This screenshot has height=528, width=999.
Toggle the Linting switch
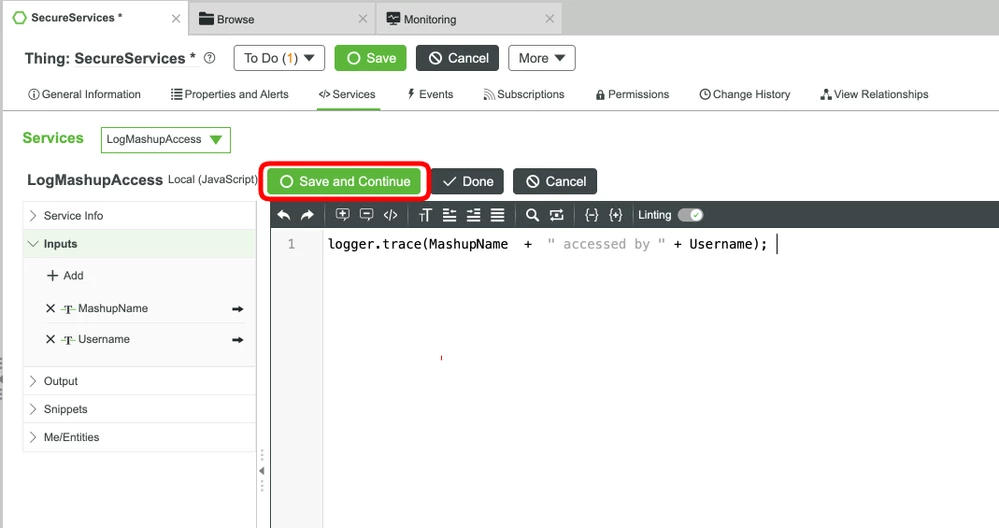tap(690, 215)
